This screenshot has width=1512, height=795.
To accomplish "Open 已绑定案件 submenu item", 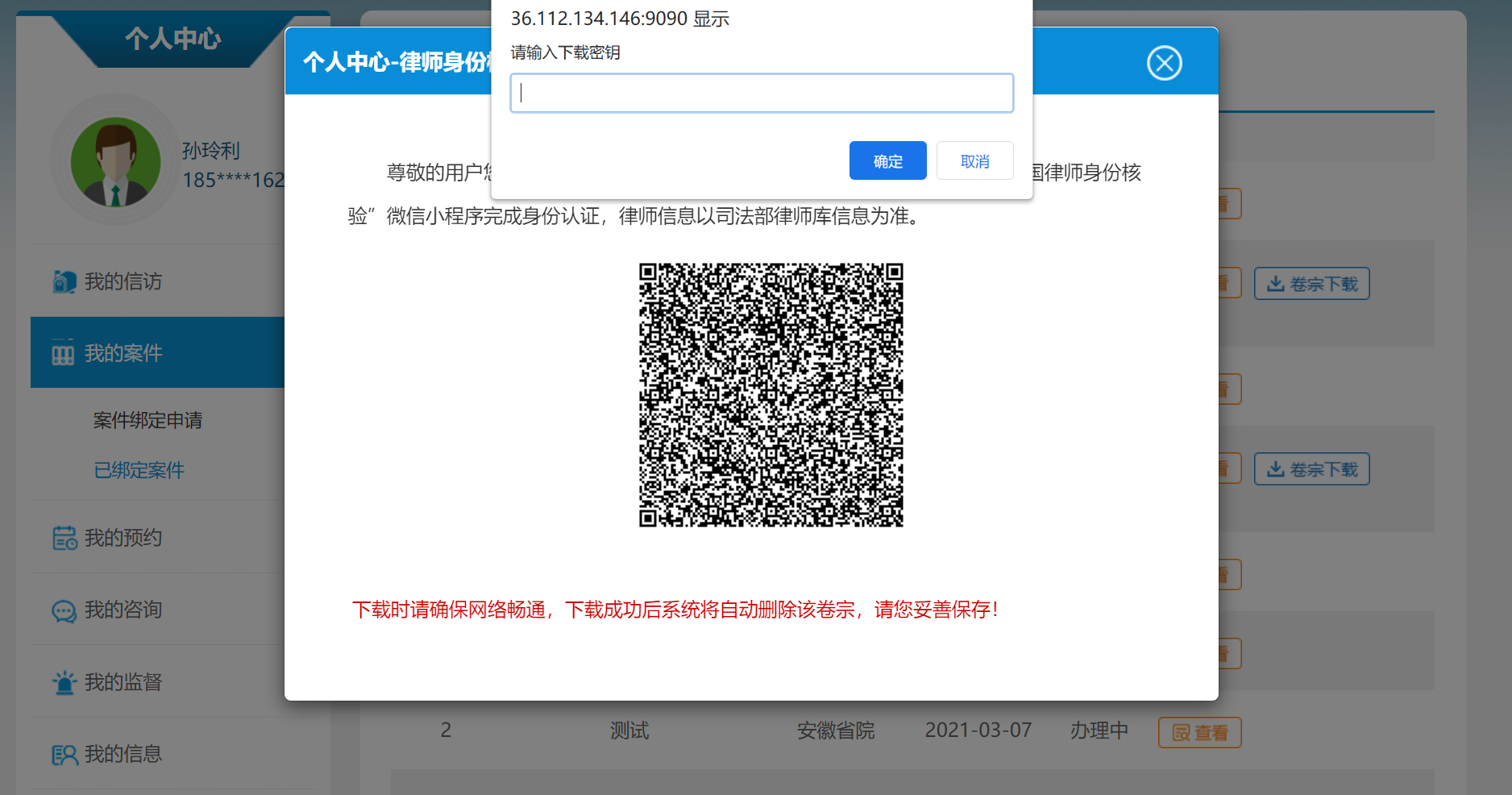I will (x=139, y=470).
